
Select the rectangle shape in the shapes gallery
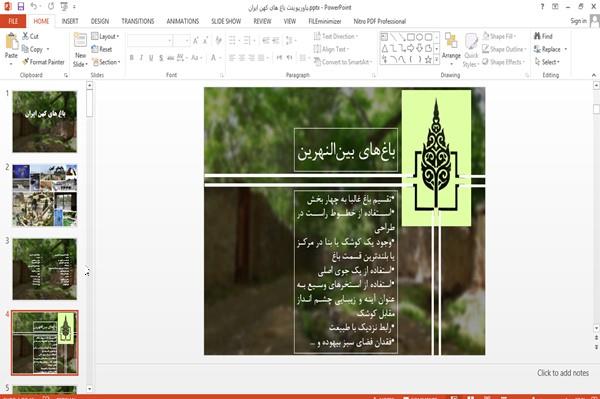pos(411,37)
